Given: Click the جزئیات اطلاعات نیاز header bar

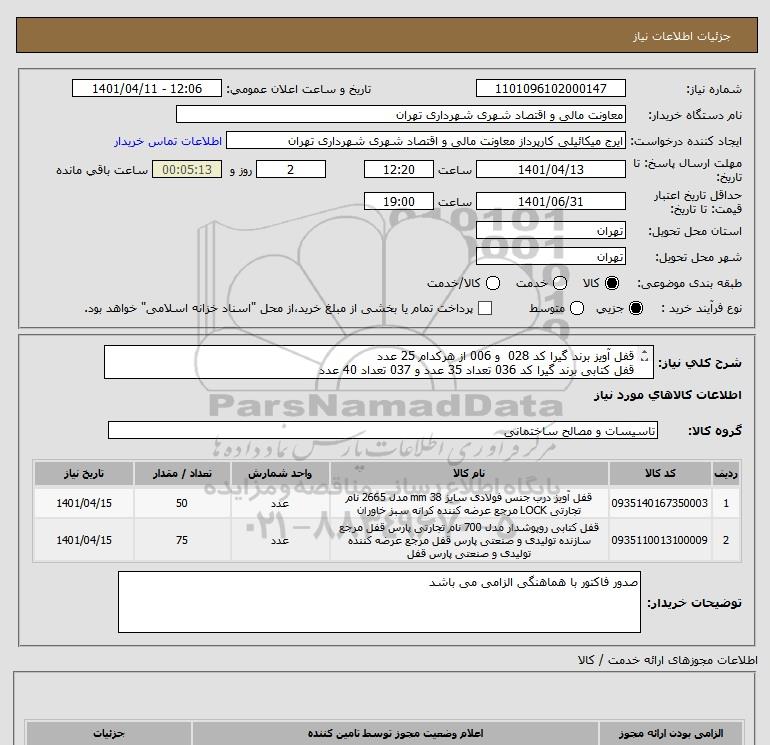Looking at the screenshot, I should pos(387,35).
